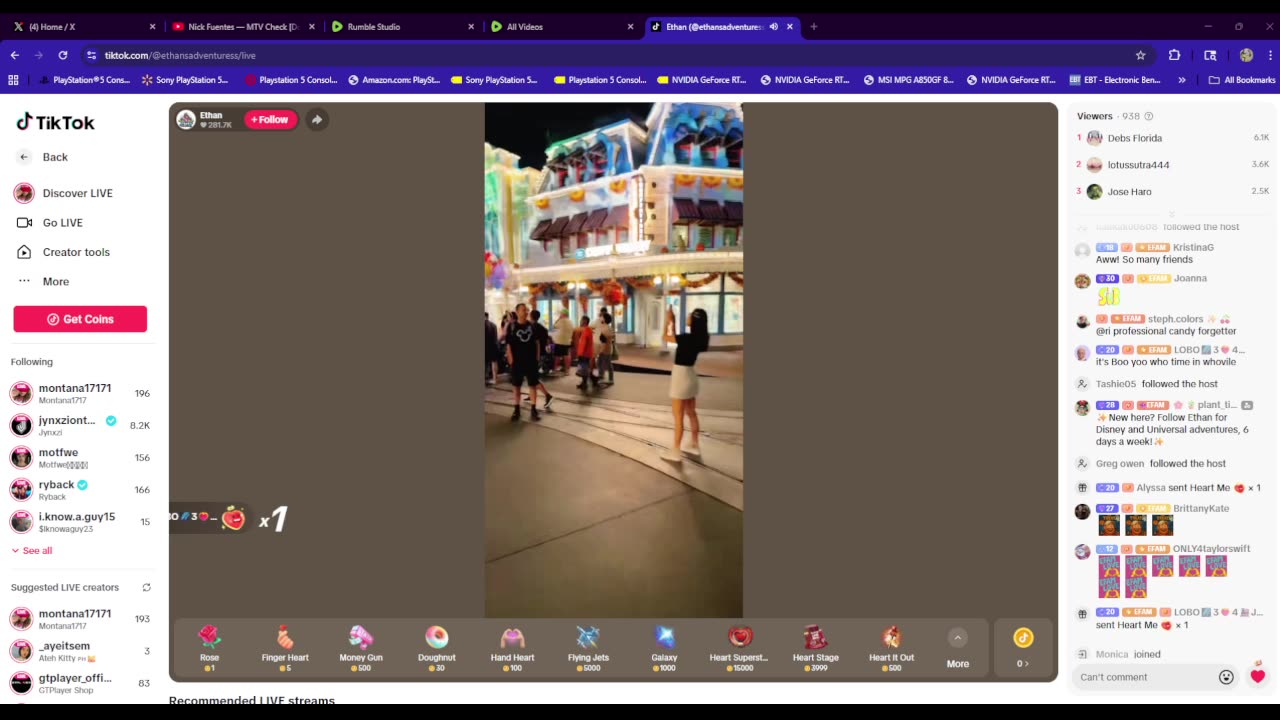Open the coin balance recharge

[1022, 648]
